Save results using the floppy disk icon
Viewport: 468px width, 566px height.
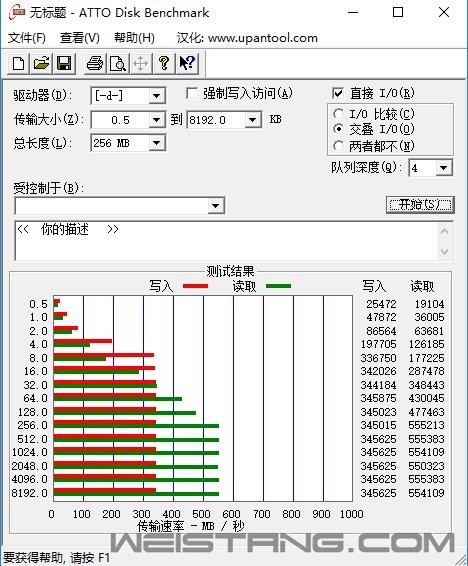[x=65, y=64]
